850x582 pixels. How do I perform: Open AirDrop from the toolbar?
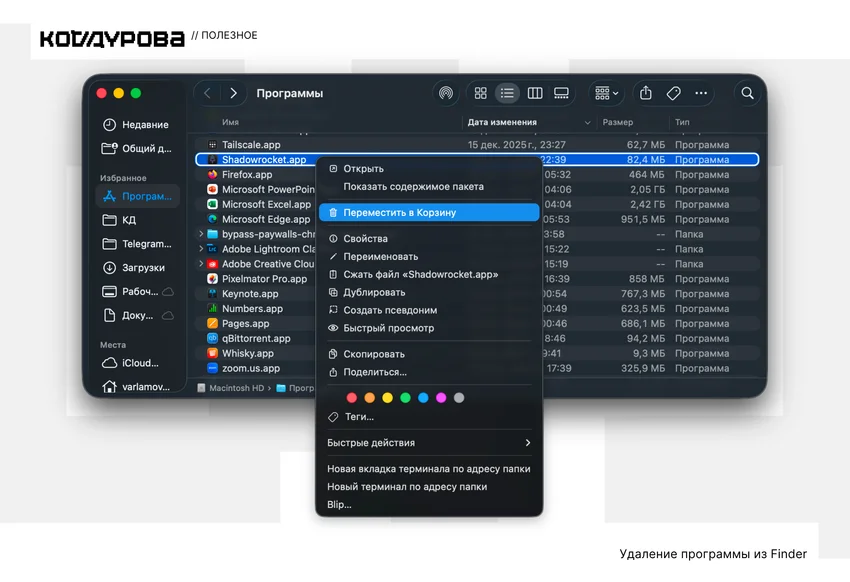446,93
